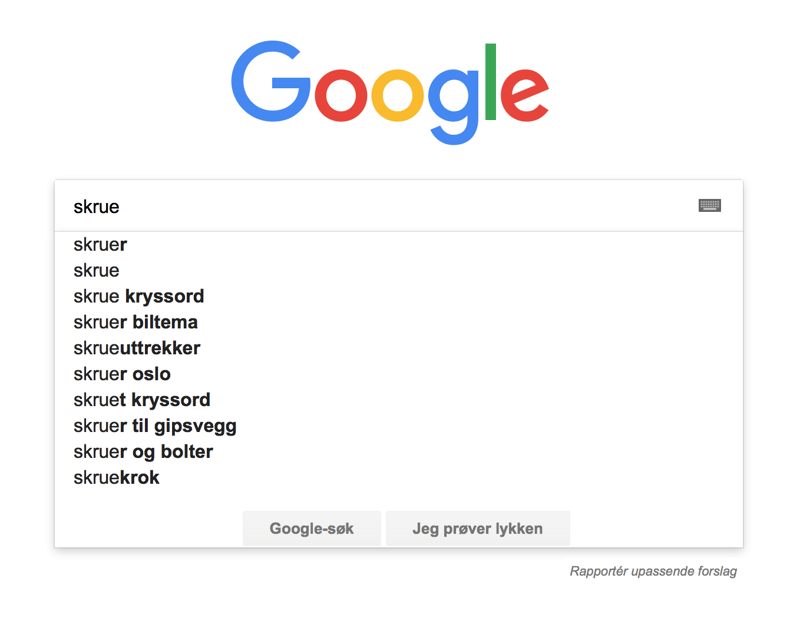
Task: Select the suggestion "skrue kryssord"
Action: pyautogui.click(x=138, y=296)
